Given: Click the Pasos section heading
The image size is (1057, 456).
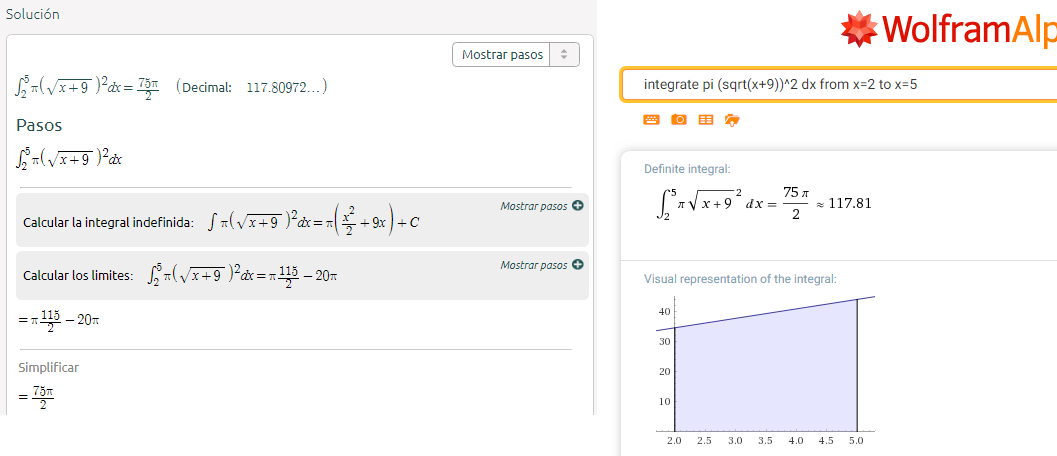Looking at the screenshot, I should coord(39,126).
